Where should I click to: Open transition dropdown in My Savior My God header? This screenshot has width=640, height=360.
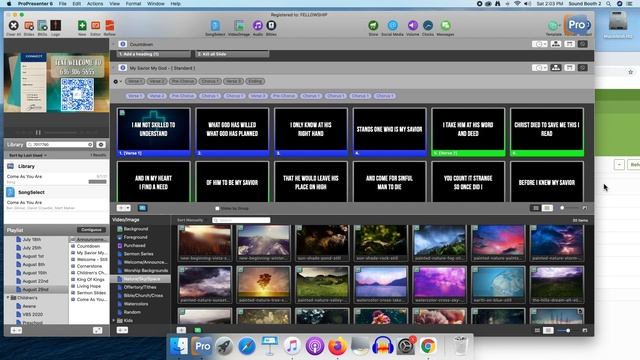click(540, 68)
